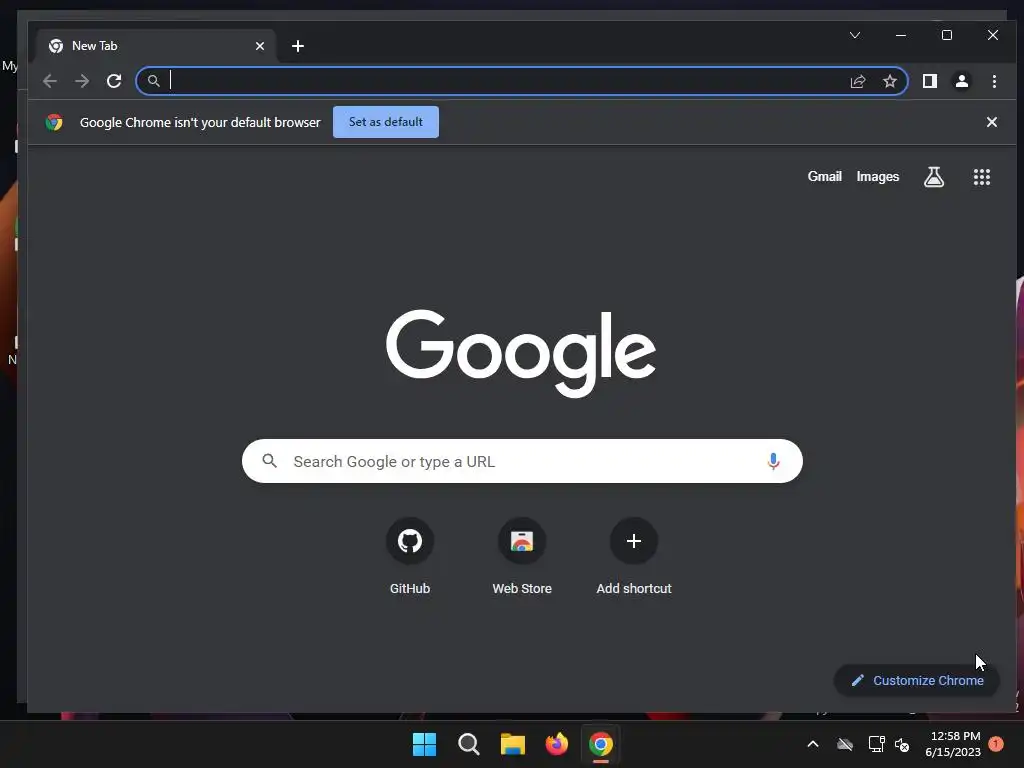Screen dimensions: 1024x768
Task: Start voice search with microphone
Action: click(x=773, y=461)
